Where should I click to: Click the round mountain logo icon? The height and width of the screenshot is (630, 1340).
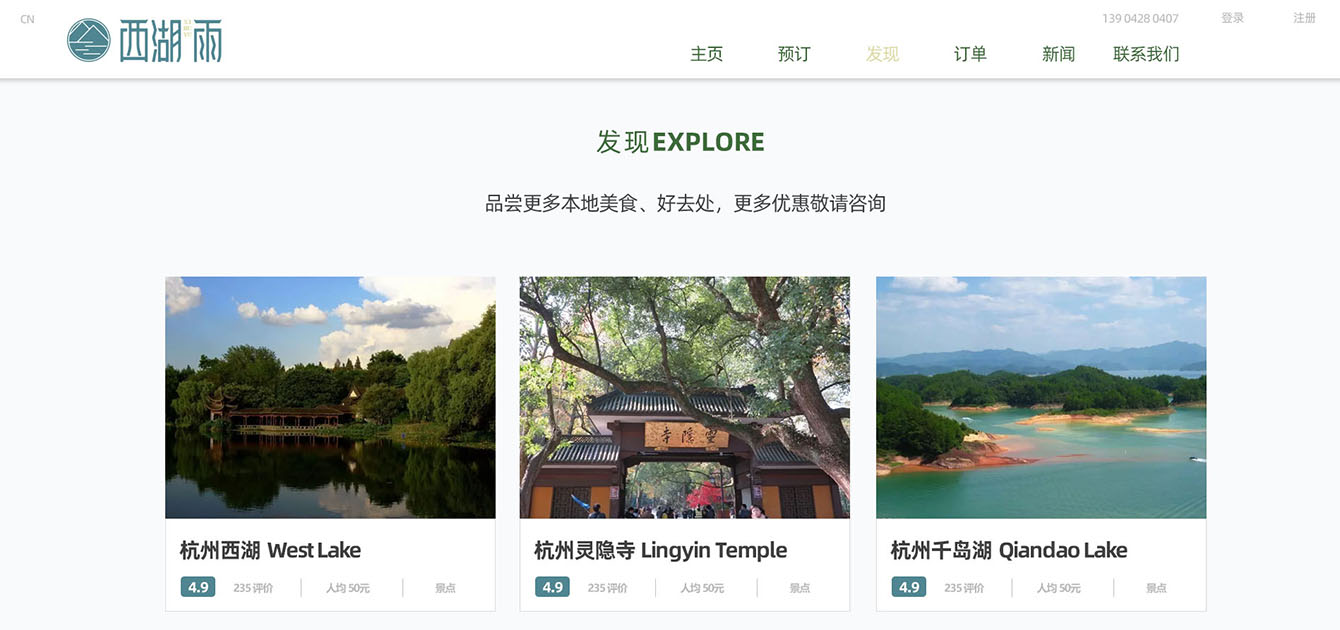[88, 40]
